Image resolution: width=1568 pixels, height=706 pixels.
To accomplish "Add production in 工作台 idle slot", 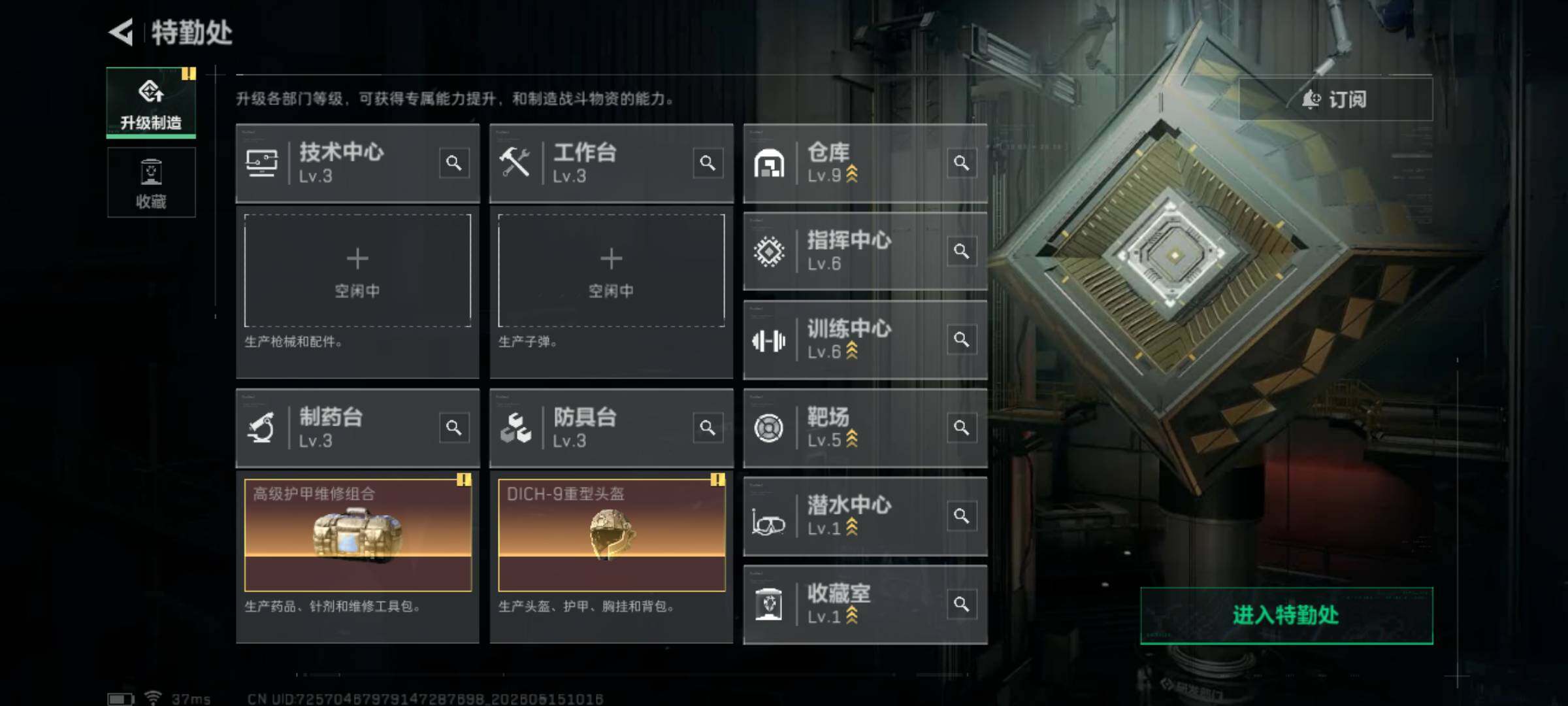I will pos(612,271).
